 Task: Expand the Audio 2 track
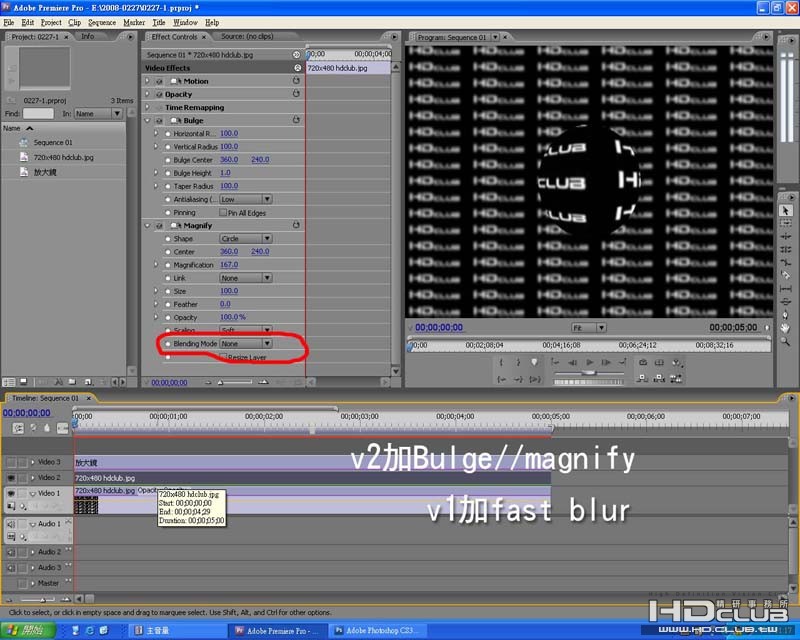33,552
